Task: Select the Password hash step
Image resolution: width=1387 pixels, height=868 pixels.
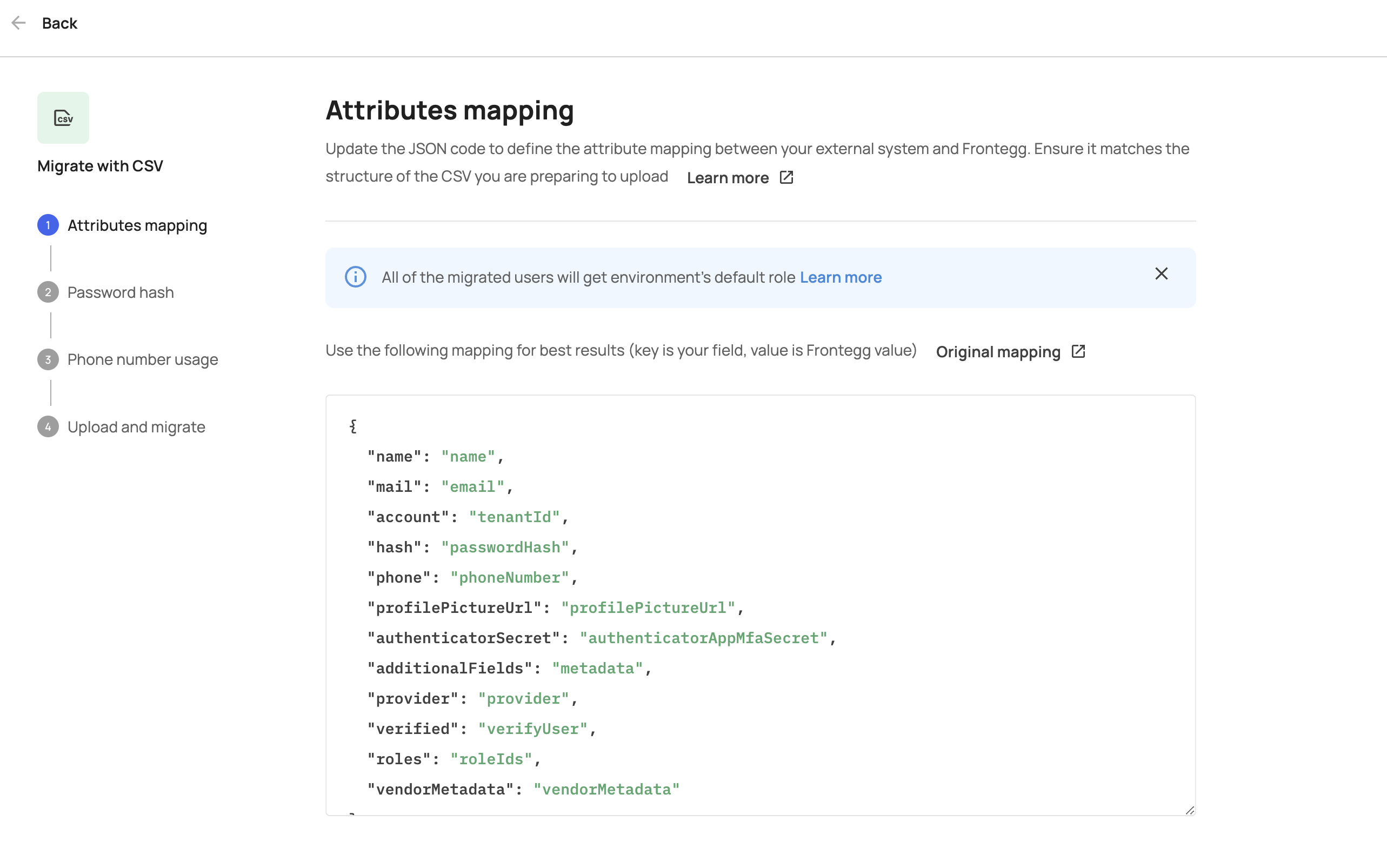Action: (120, 292)
